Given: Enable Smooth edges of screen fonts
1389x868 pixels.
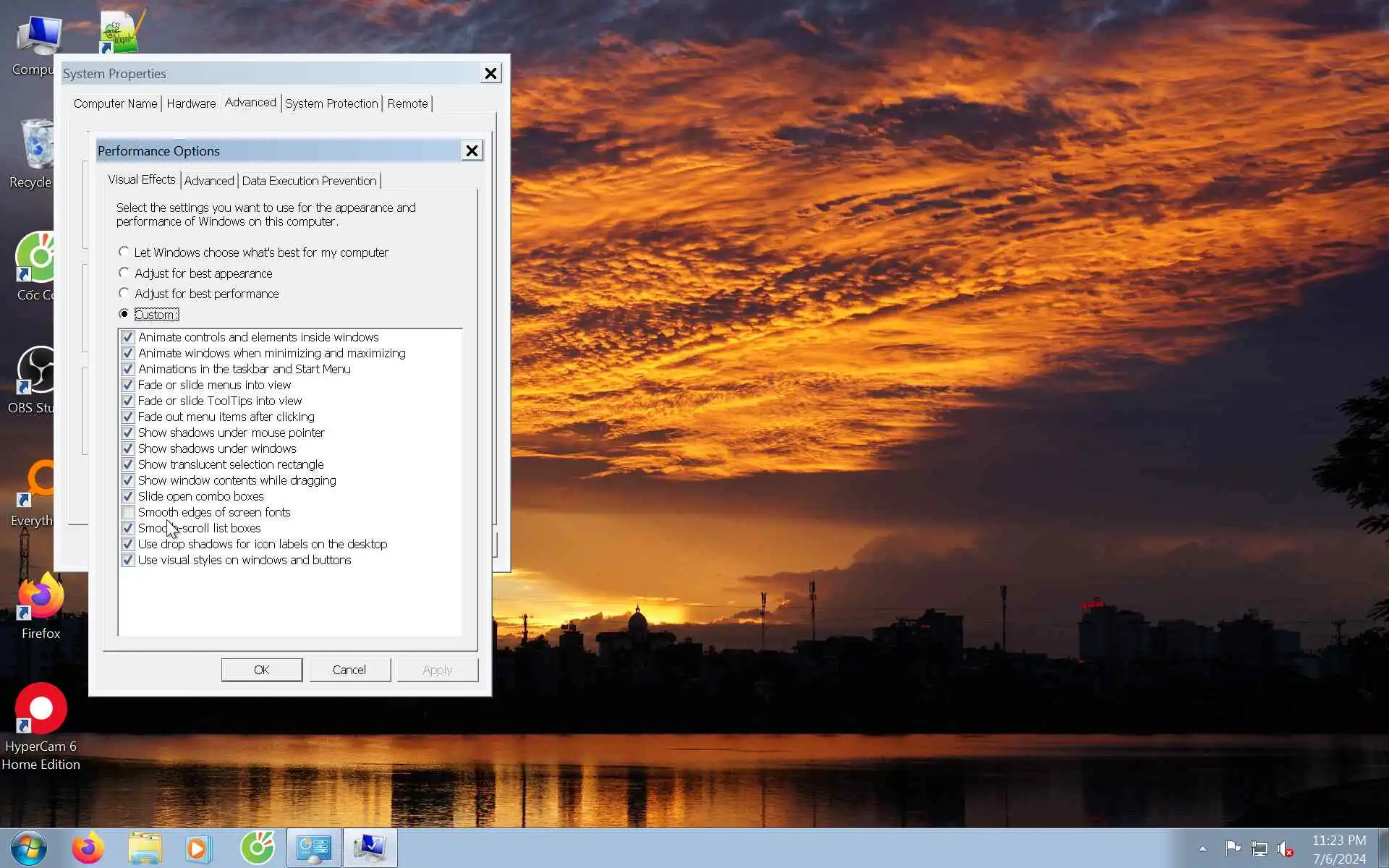Looking at the screenshot, I should pos(128,512).
